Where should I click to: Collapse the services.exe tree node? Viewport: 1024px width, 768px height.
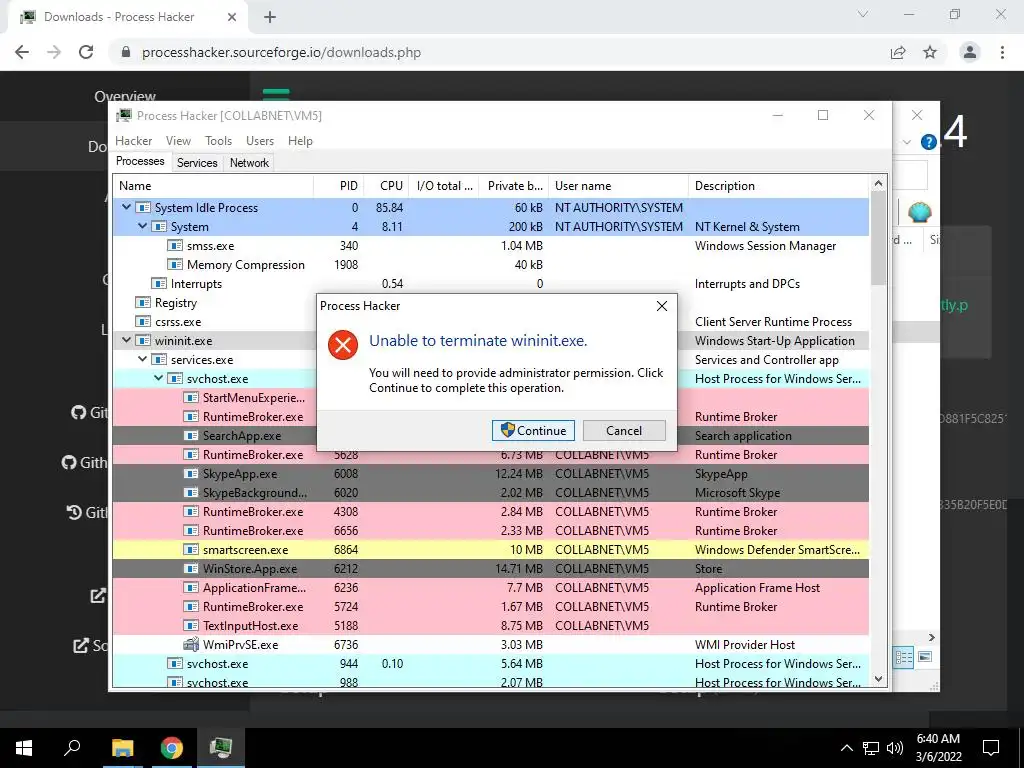pyautogui.click(x=142, y=359)
